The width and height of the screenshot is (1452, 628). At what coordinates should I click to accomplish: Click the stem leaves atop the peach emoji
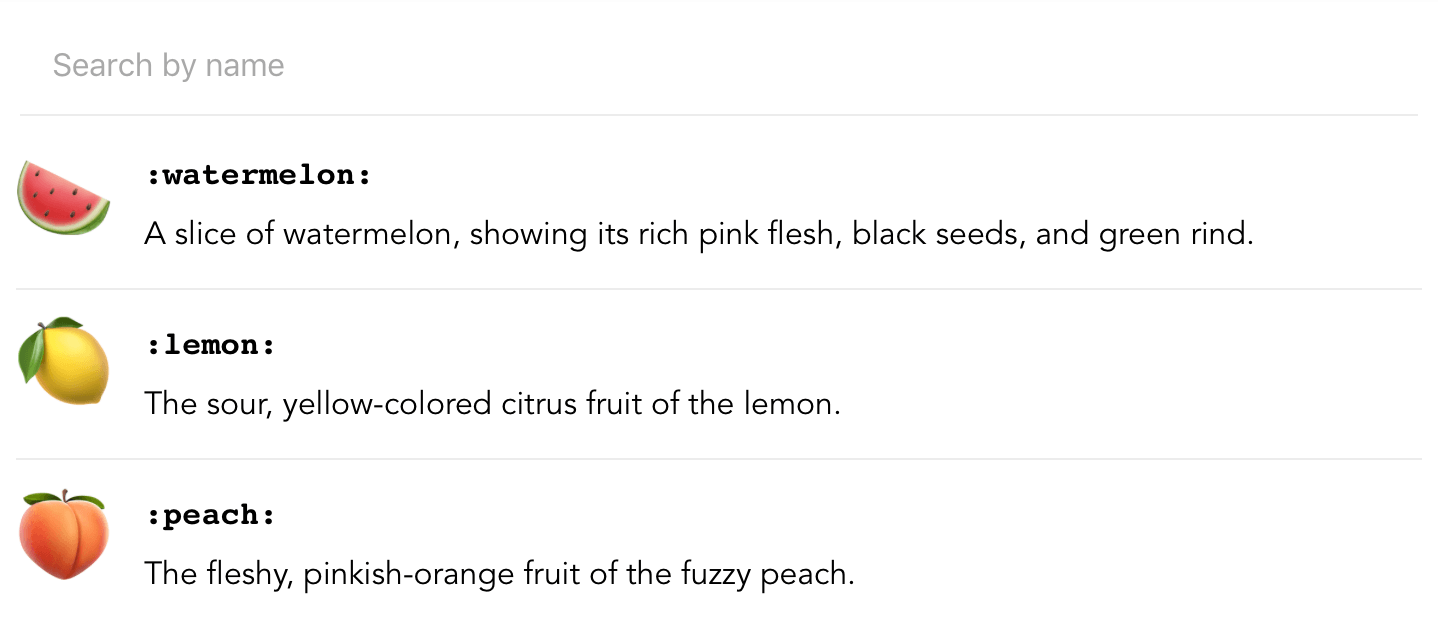point(62,499)
